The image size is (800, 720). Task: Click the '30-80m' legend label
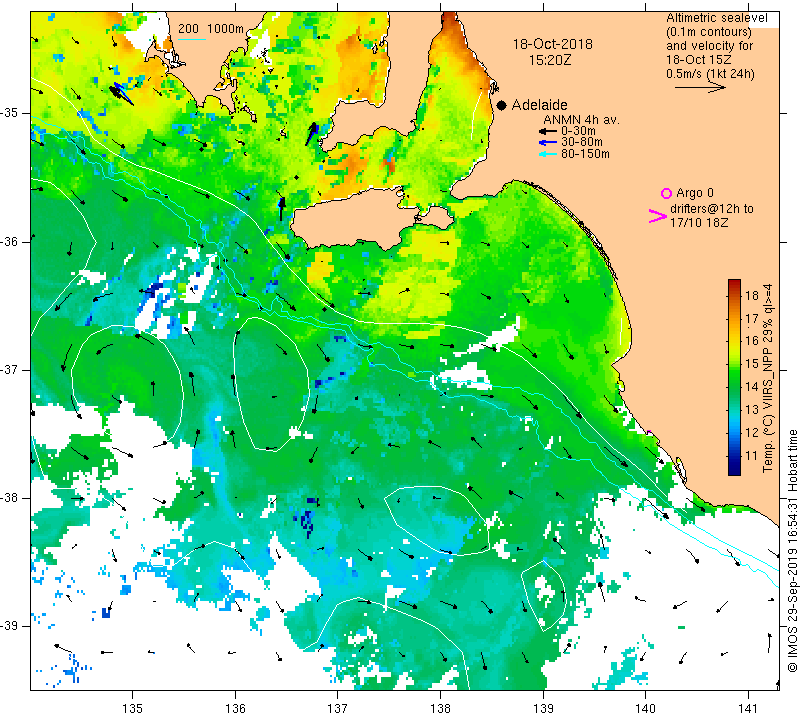pos(581,142)
